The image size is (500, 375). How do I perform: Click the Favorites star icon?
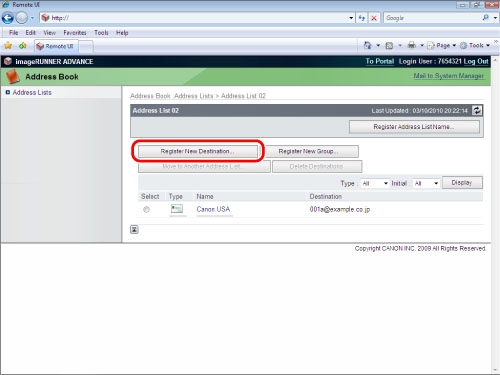click(x=8, y=46)
